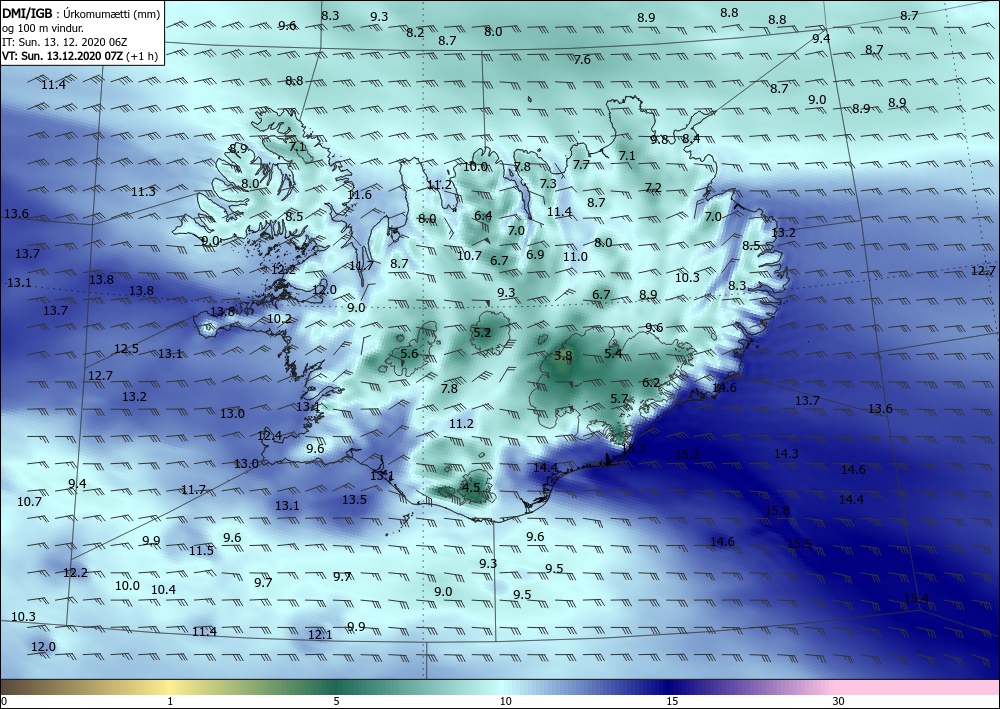Click the 11.7 value east of Breiðafjörður
The width and height of the screenshot is (1000, 709).
point(362,265)
